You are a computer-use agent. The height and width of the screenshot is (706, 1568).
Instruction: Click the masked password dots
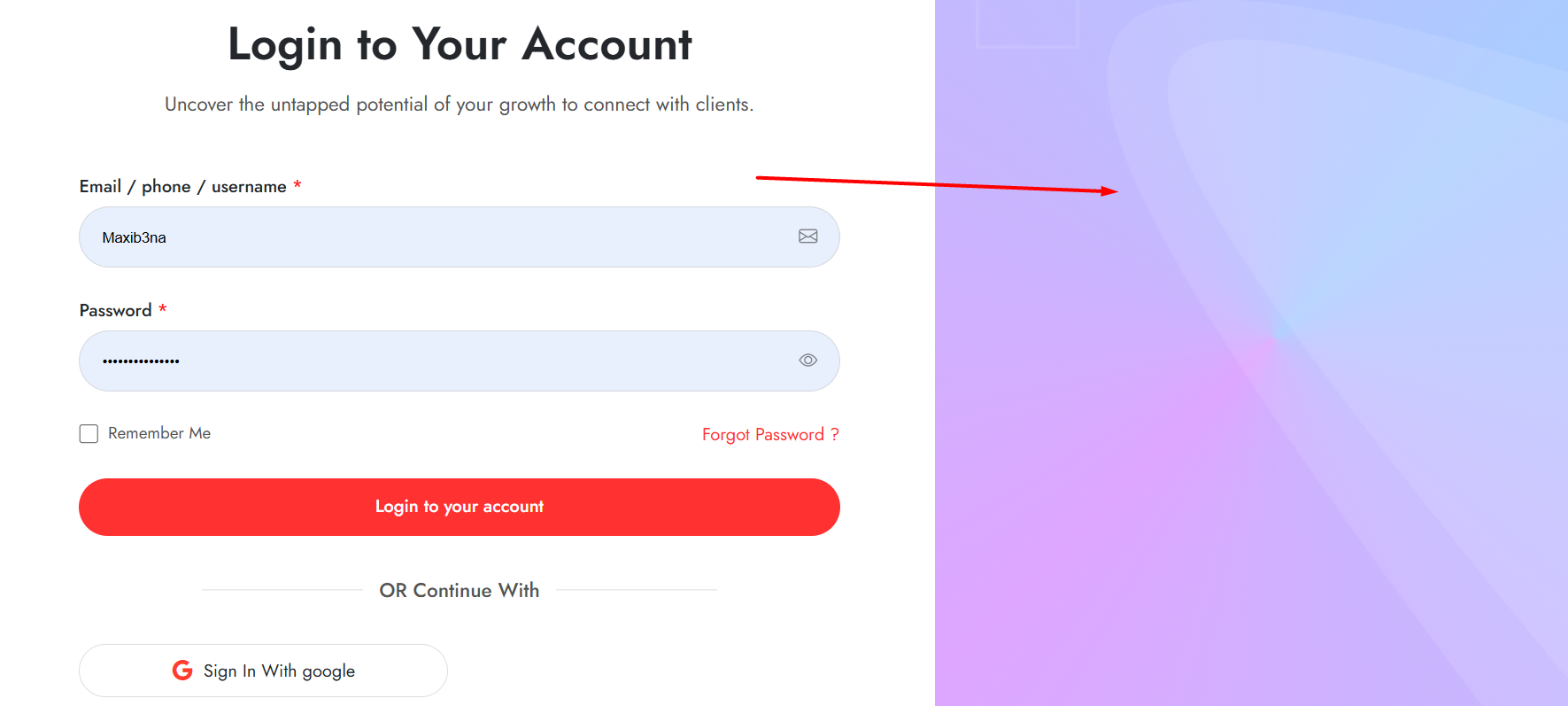141,361
